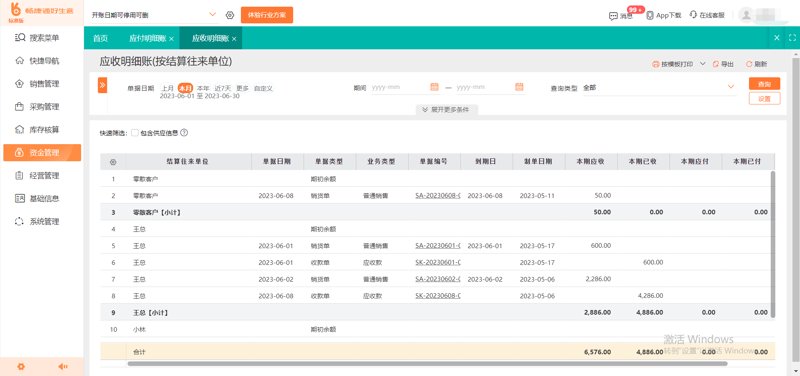Click the help question mark near 包含供应信息
This screenshot has width=800, height=376.
click(184, 133)
